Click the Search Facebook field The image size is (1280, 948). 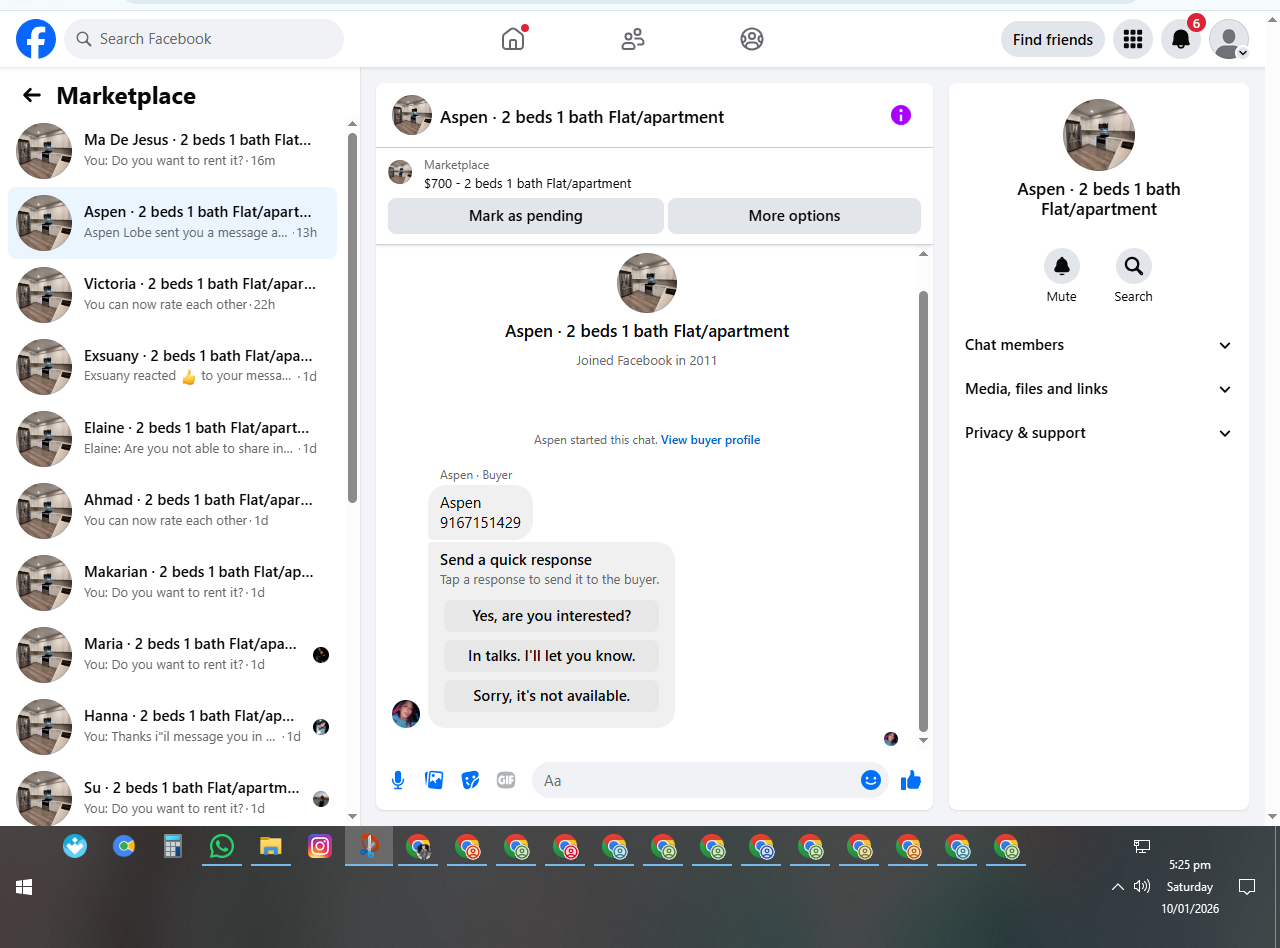coord(204,39)
